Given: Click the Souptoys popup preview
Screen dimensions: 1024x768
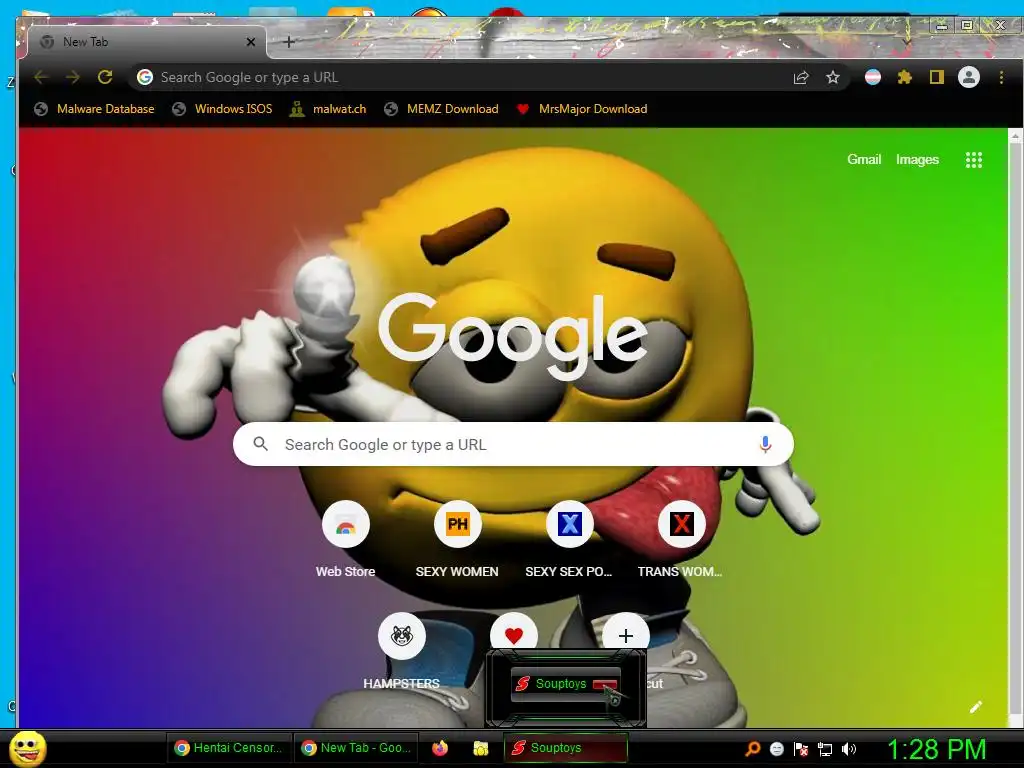Looking at the screenshot, I should point(566,687).
